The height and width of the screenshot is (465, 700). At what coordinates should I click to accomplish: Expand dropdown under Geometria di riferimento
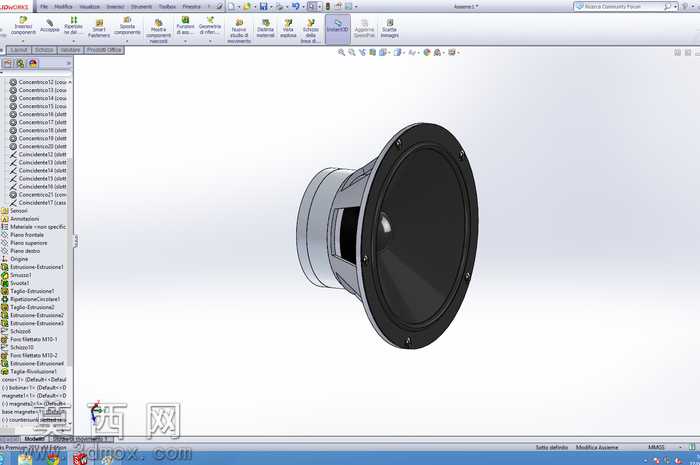coord(210,41)
